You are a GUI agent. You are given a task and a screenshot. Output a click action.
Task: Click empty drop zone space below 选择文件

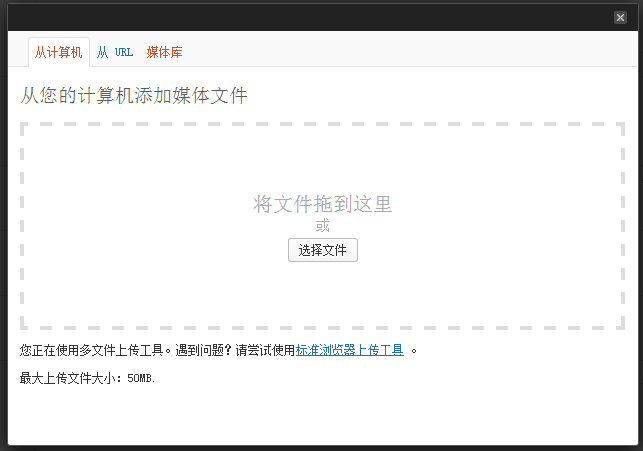pos(322,295)
